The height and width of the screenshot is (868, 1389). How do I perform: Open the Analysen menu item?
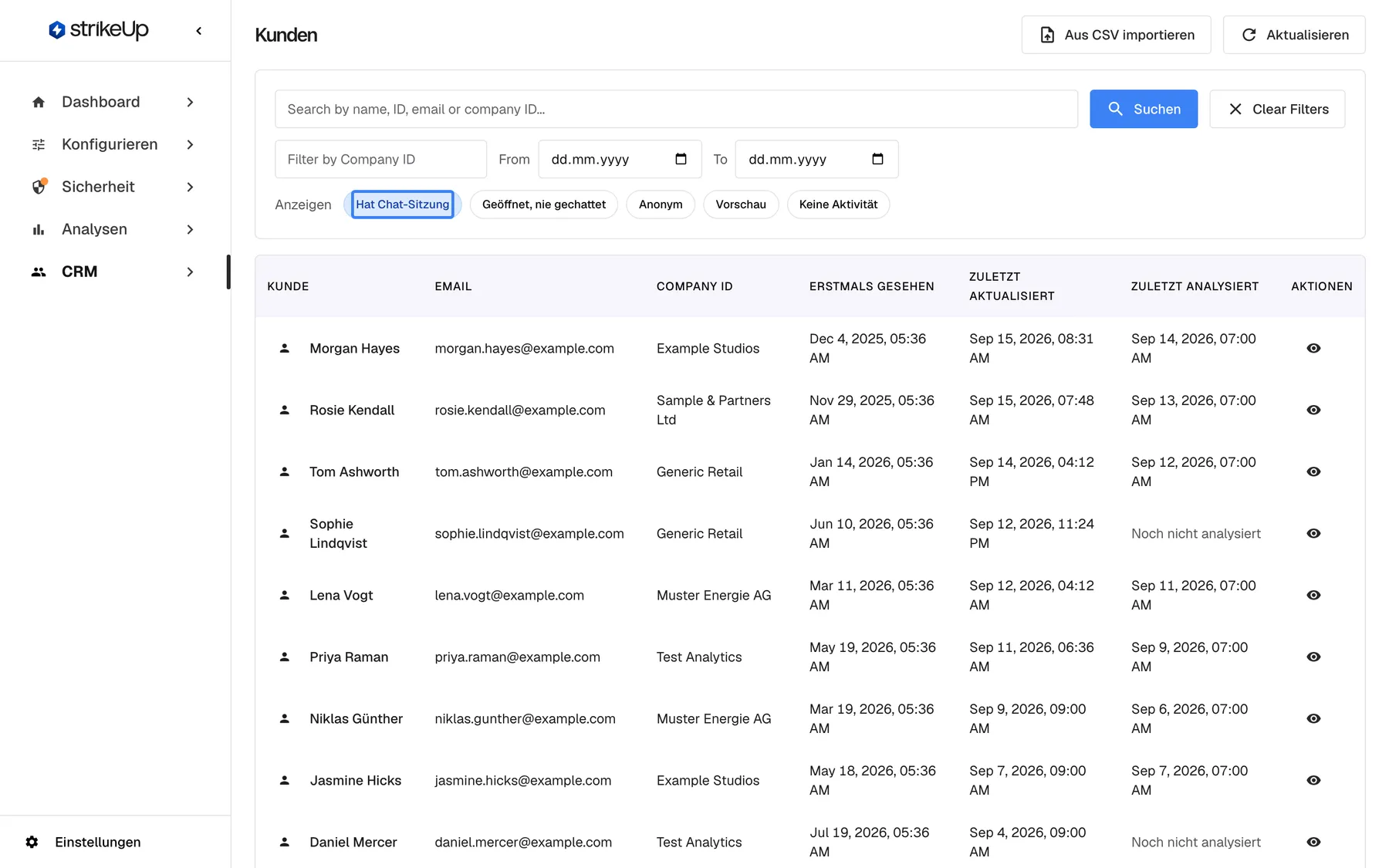pyautogui.click(x=113, y=229)
